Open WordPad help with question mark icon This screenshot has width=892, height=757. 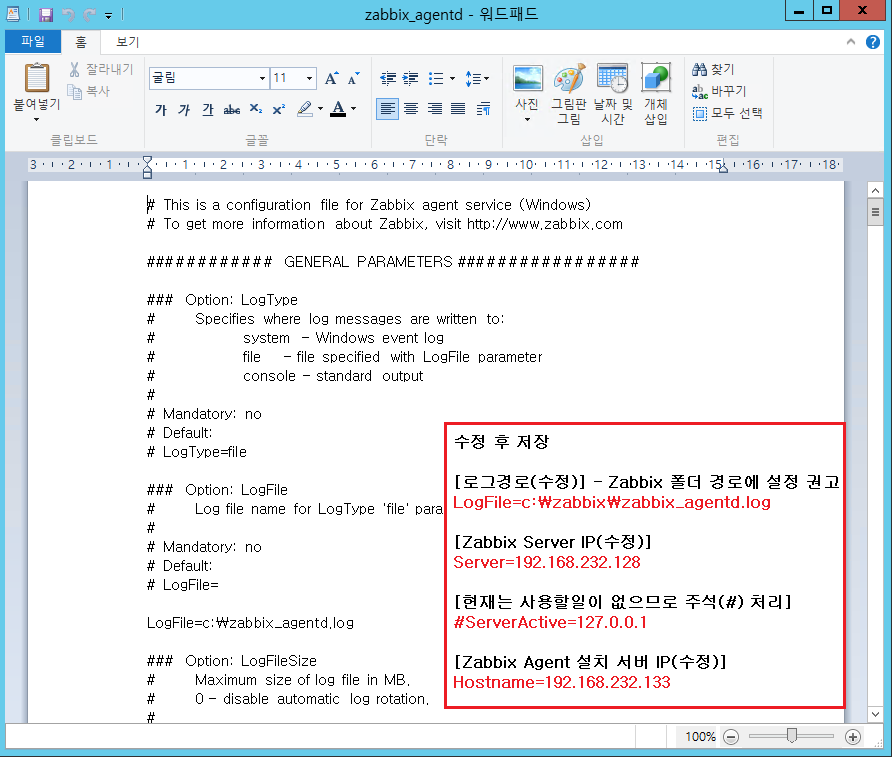coord(873,42)
